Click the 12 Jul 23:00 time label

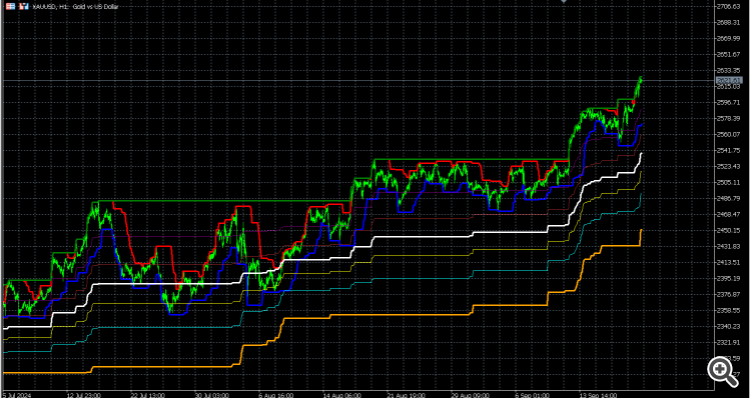(84, 395)
